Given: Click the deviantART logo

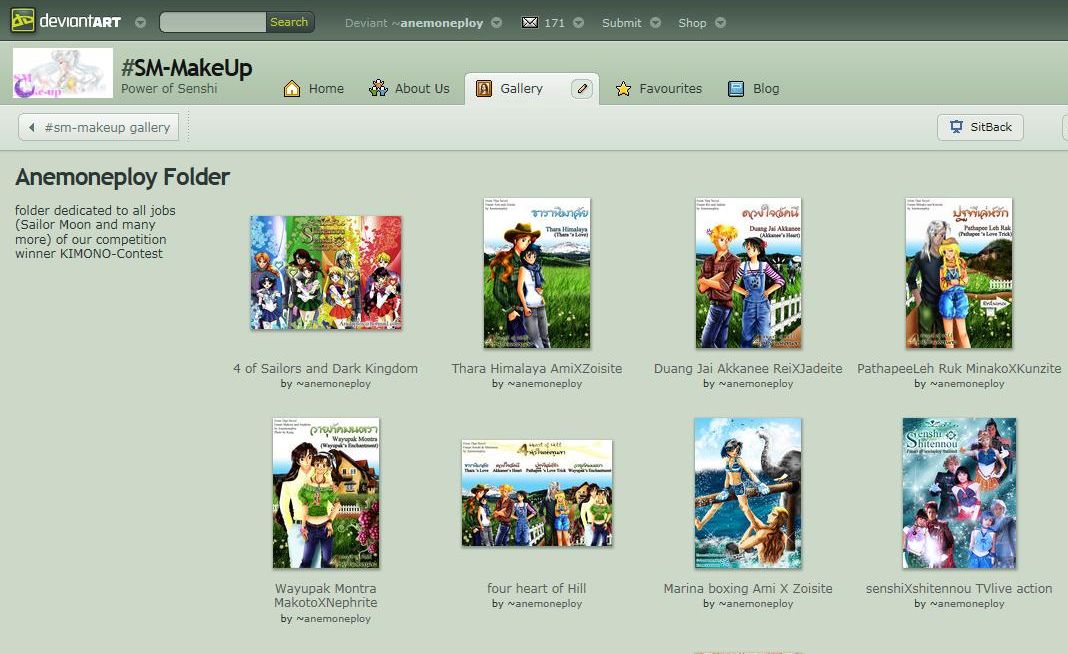Looking at the screenshot, I should [x=66, y=21].
